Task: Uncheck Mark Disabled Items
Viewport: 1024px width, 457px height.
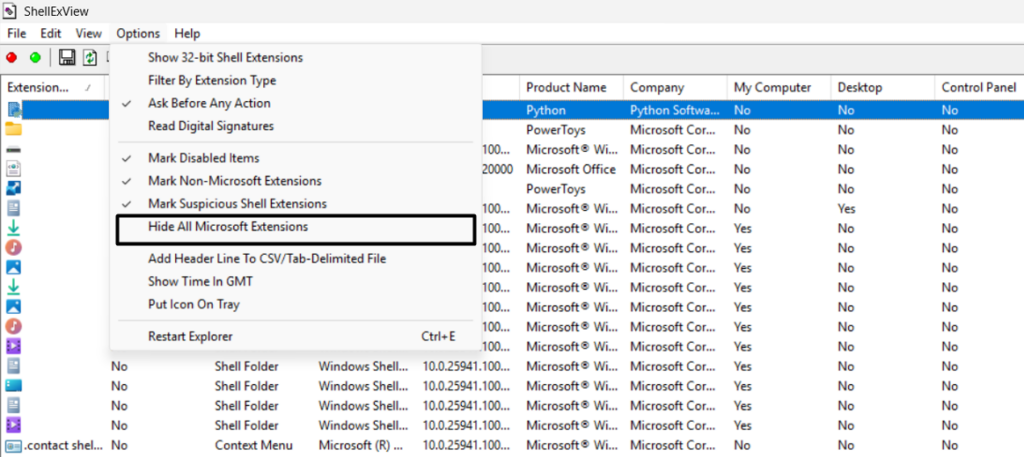Action: pos(203,158)
